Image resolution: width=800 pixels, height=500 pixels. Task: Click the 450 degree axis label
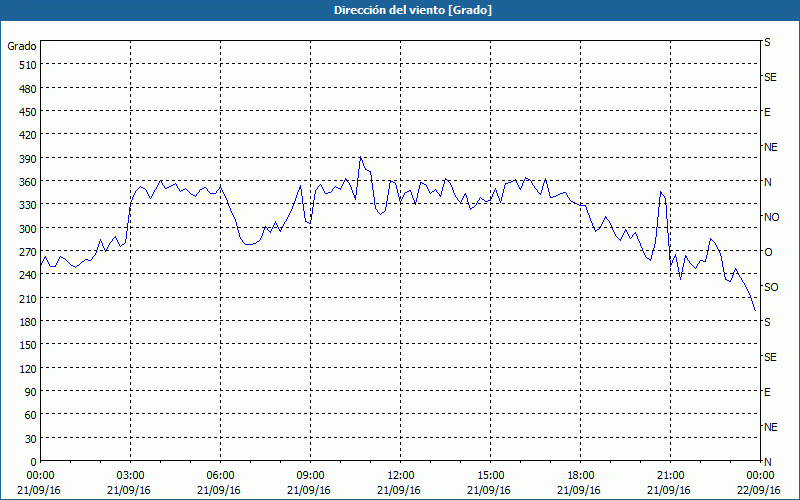pos(29,112)
